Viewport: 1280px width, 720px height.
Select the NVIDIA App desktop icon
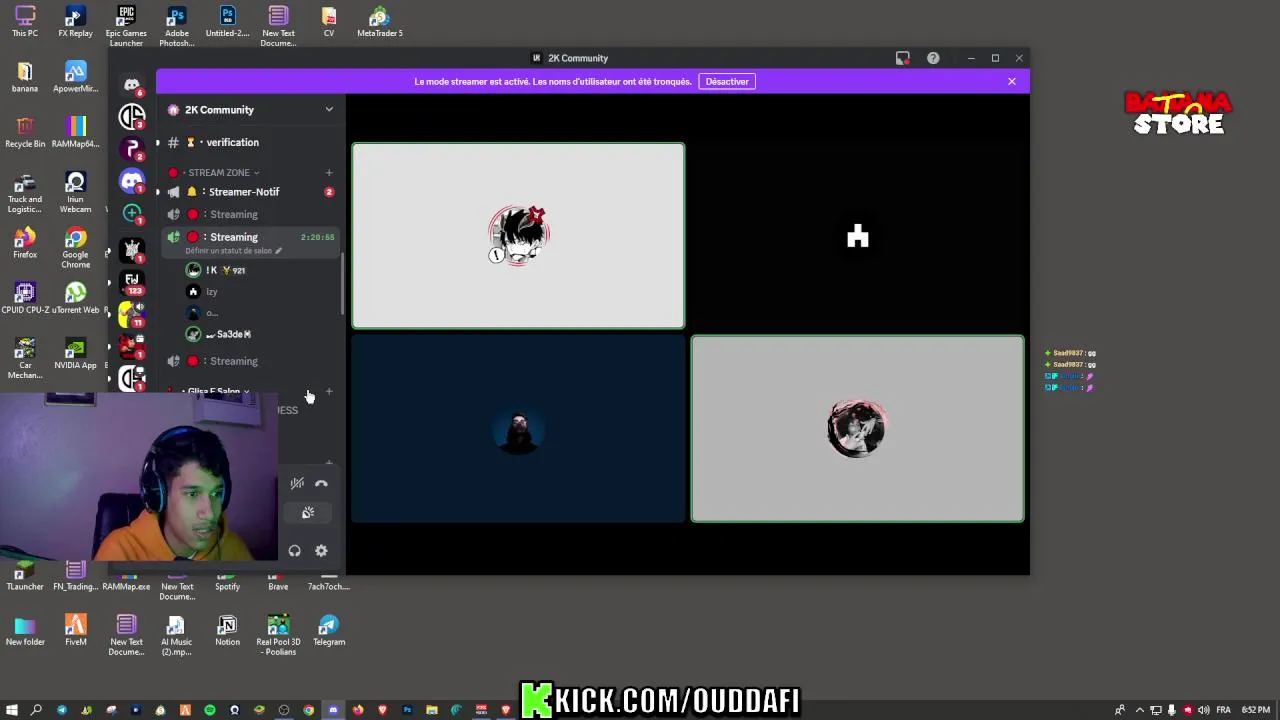75,353
